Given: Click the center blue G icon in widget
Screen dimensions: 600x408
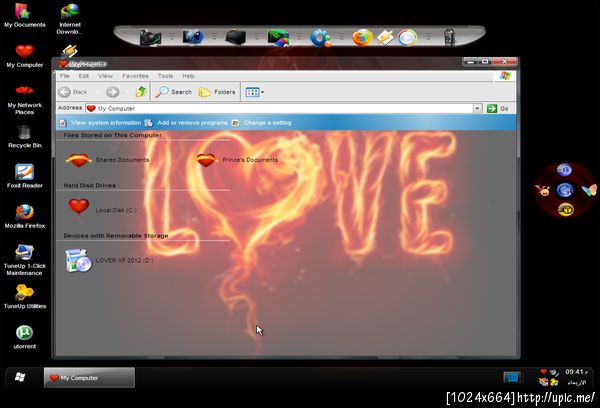Looking at the screenshot, I should coord(565,190).
